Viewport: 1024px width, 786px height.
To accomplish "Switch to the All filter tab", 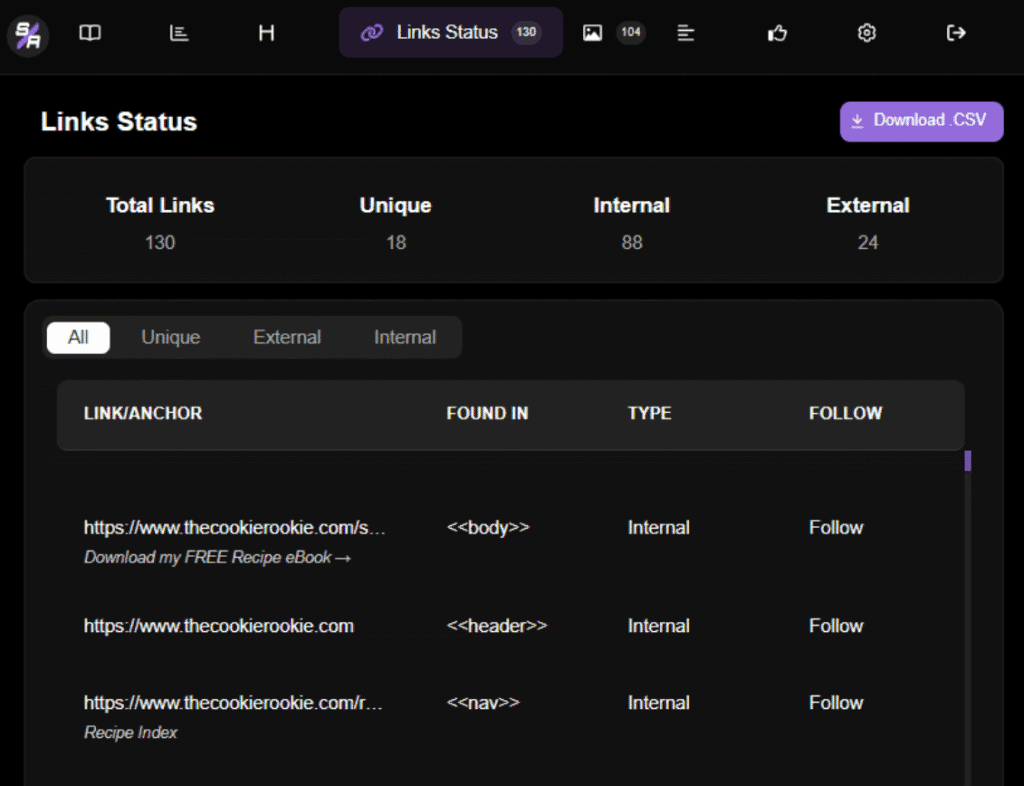I will click(x=78, y=337).
